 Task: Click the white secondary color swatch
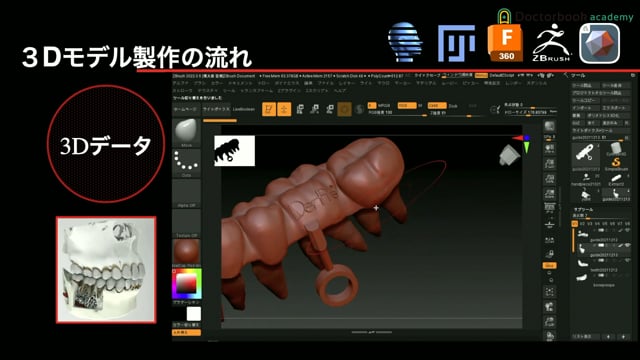[193, 314]
